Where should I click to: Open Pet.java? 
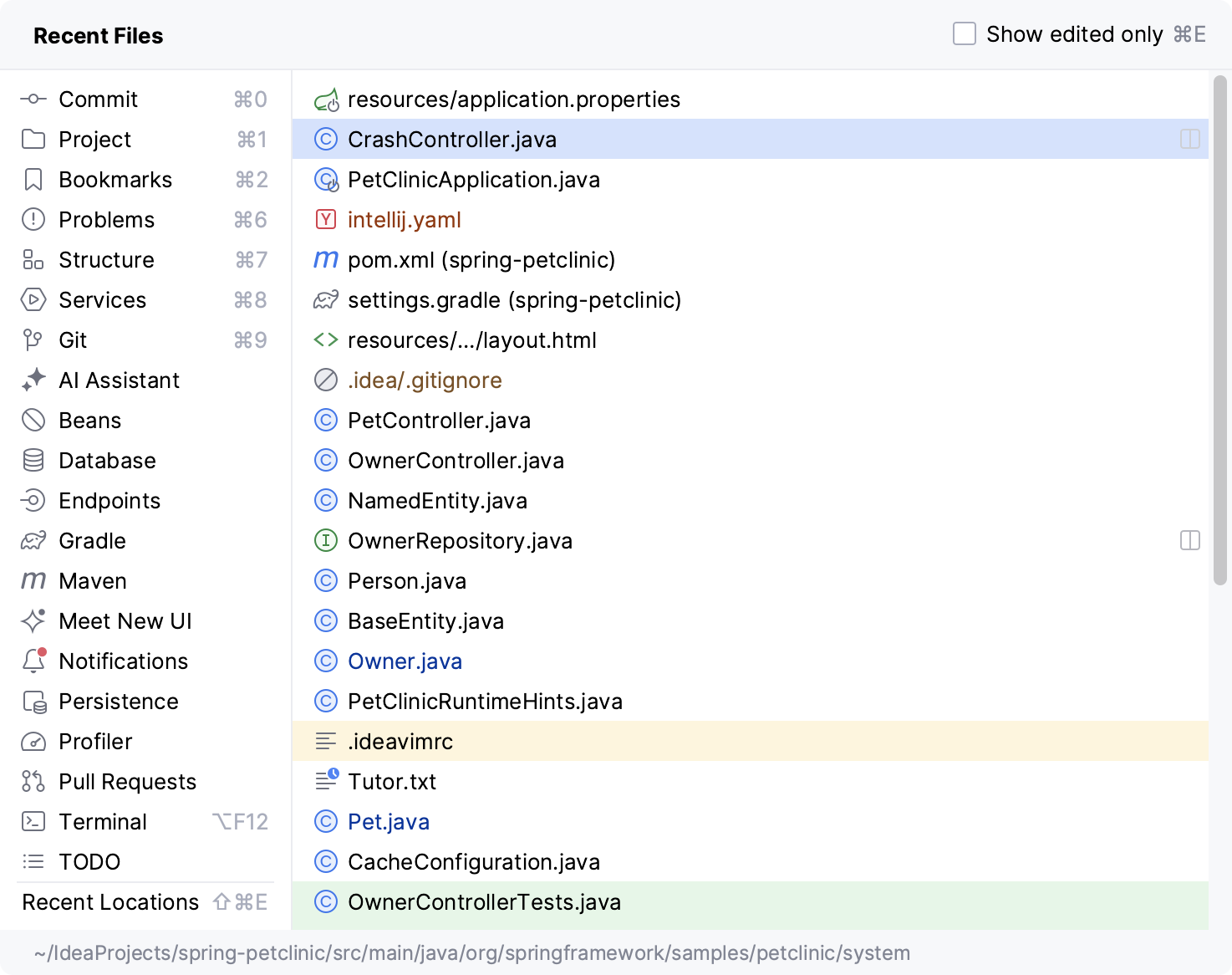click(750, 822)
